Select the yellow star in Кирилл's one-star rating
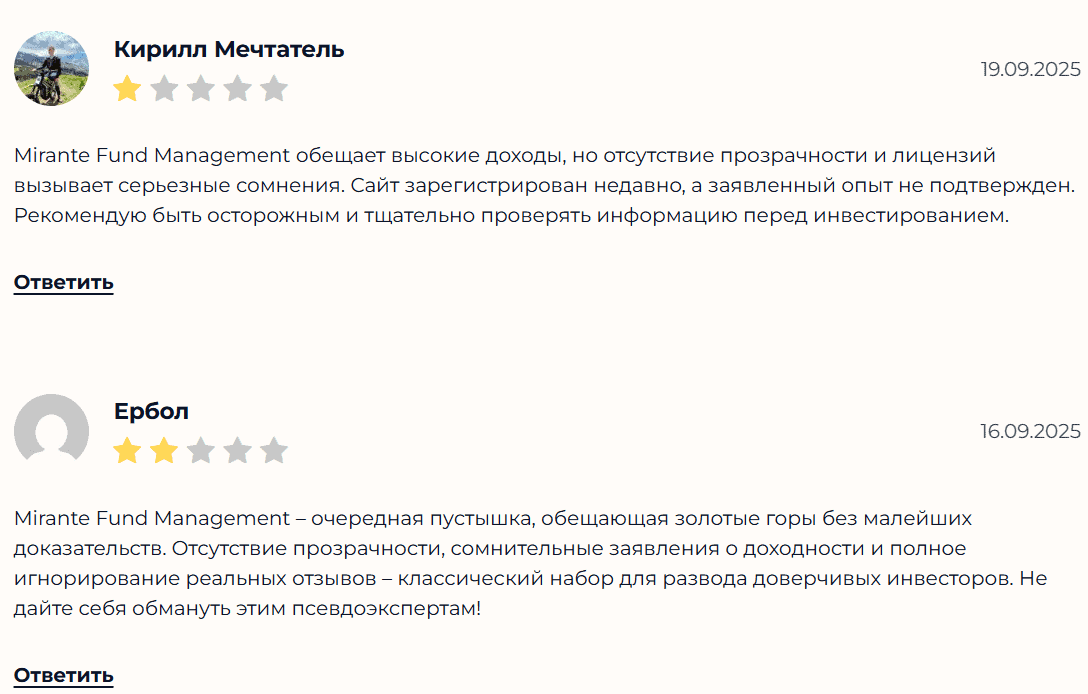Image resolution: width=1088 pixels, height=694 pixels. (126, 89)
